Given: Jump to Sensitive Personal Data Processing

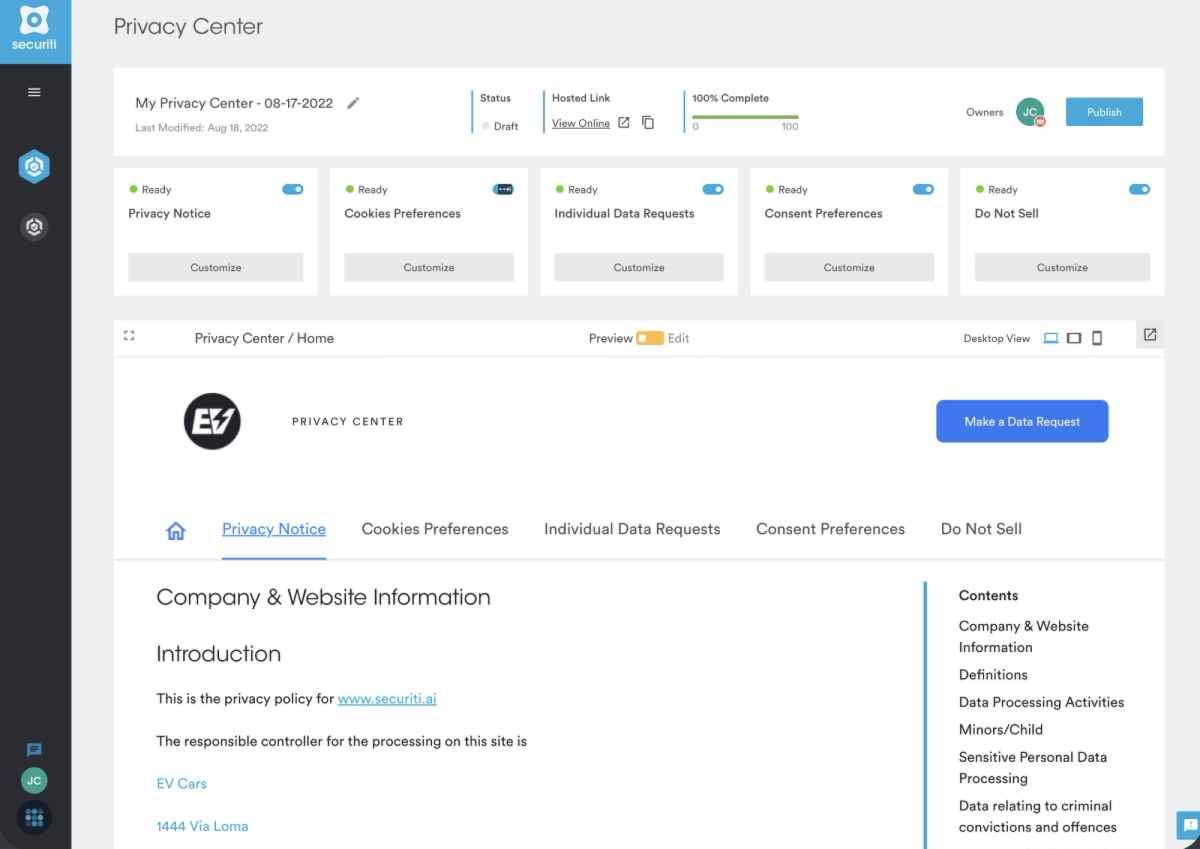Looking at the screenshot, I should (x=1033, y=767).
